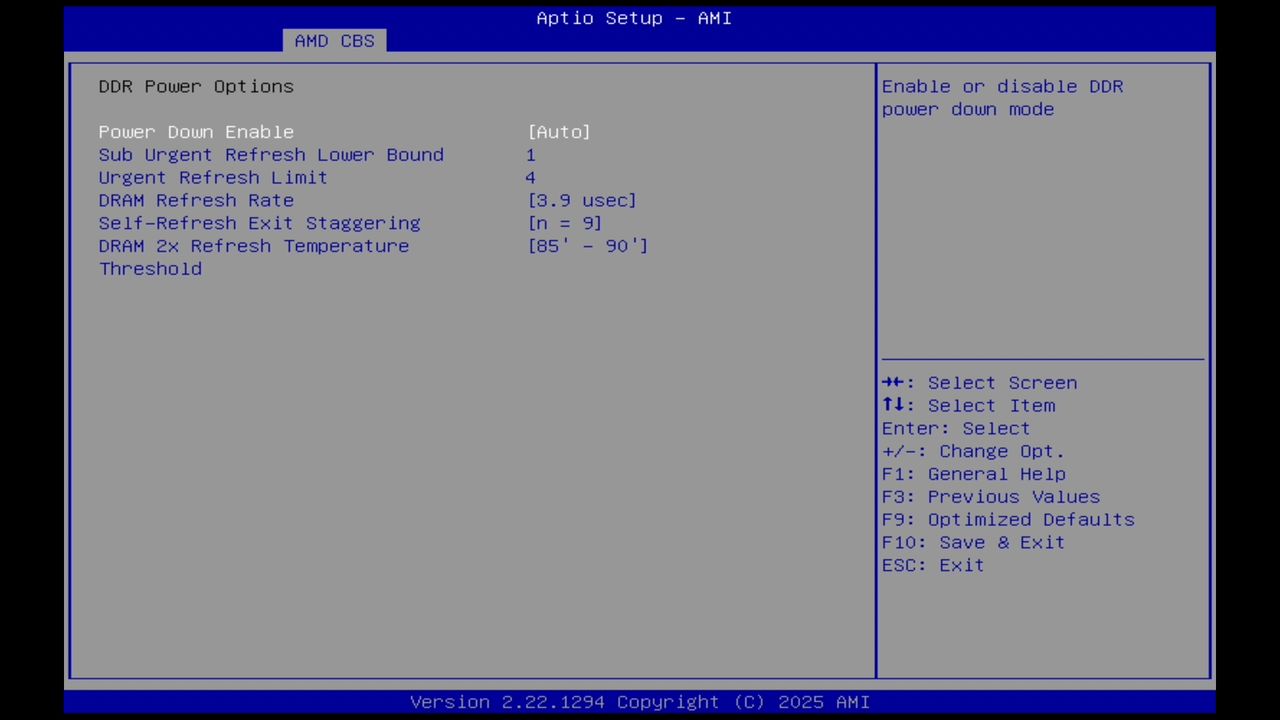Click the version text at the bottom
The height and width of the screenshot is (720, 1280).
pyautogui.click(x=640, y=701)
